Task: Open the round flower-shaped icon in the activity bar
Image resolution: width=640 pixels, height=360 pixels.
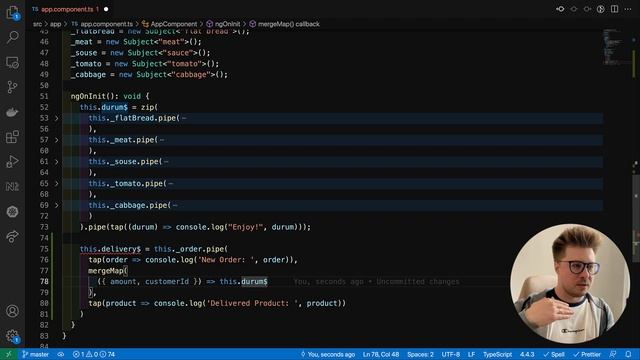Action: [12, 211]
